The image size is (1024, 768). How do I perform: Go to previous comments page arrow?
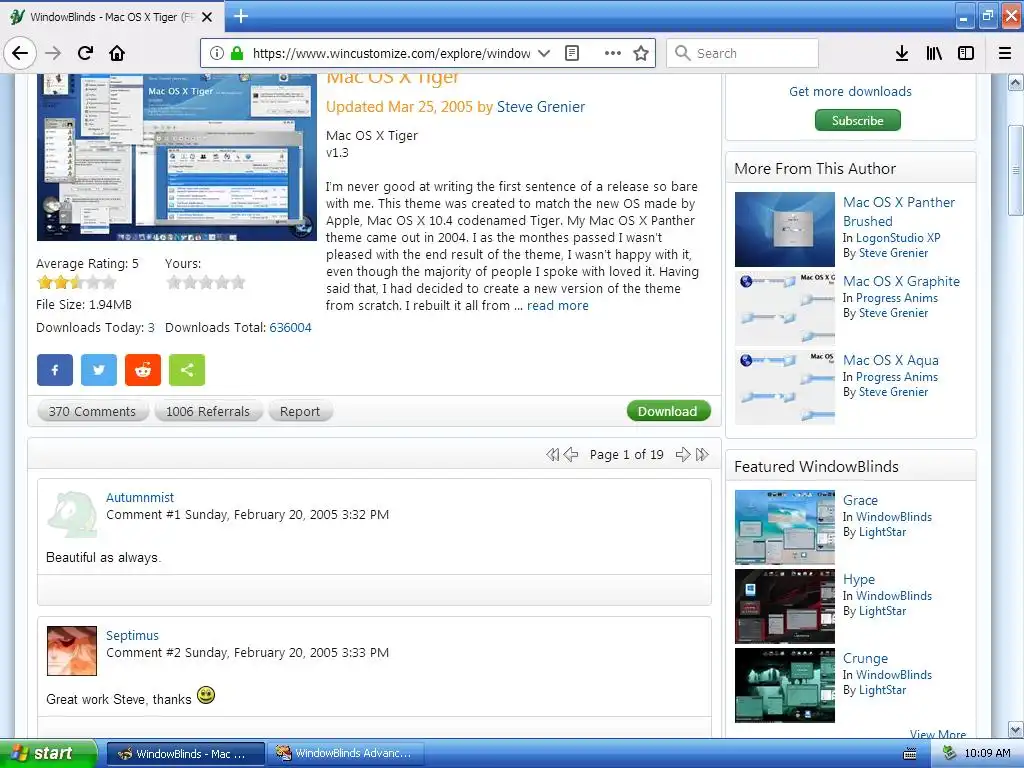tap(571, 455)
